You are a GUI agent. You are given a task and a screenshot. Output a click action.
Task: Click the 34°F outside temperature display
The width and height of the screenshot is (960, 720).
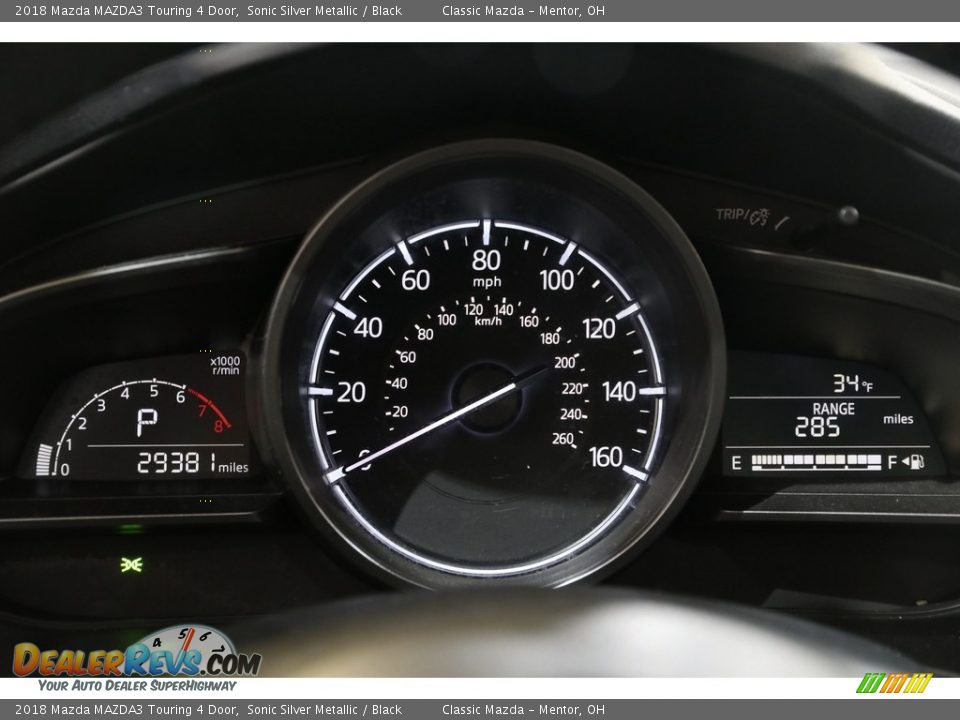click(852, 383)
